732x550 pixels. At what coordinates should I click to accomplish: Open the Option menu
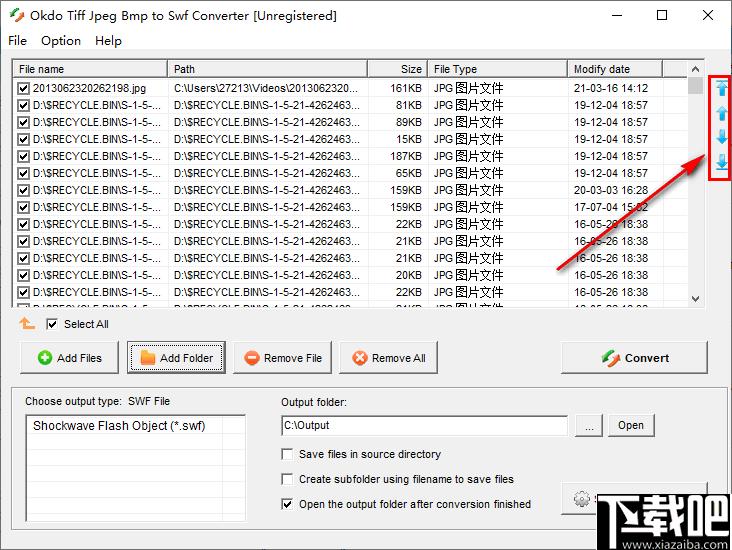[x=61, y=41]
